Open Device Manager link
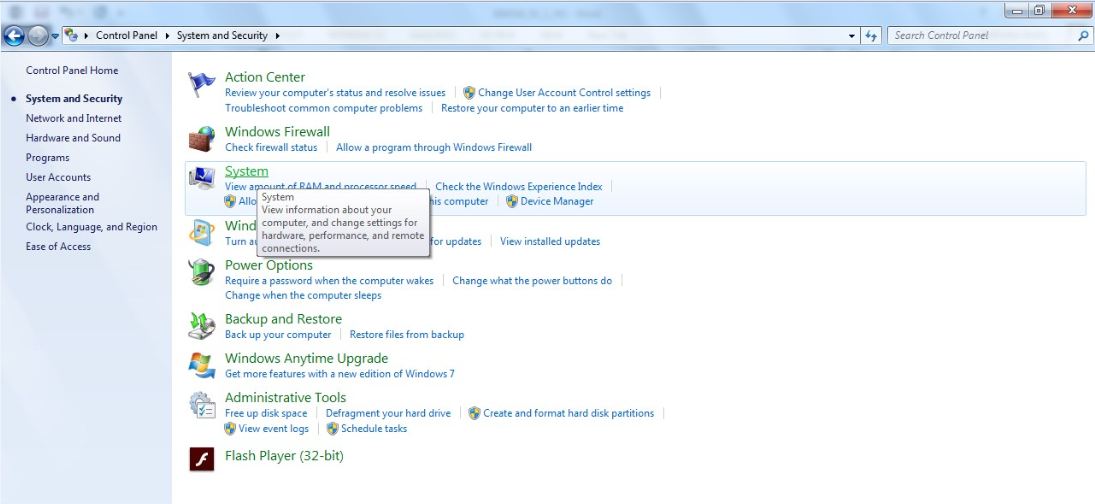Viewport: 1095px width, 504px height. pos(557,201)
